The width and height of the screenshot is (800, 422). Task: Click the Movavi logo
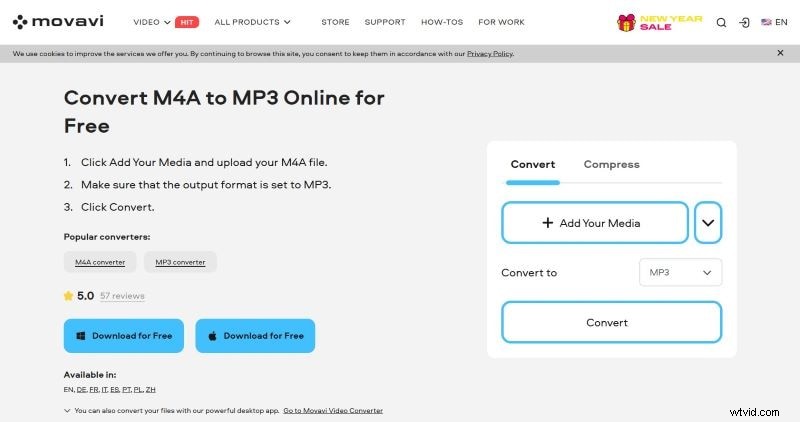click(x=58, y=21)
